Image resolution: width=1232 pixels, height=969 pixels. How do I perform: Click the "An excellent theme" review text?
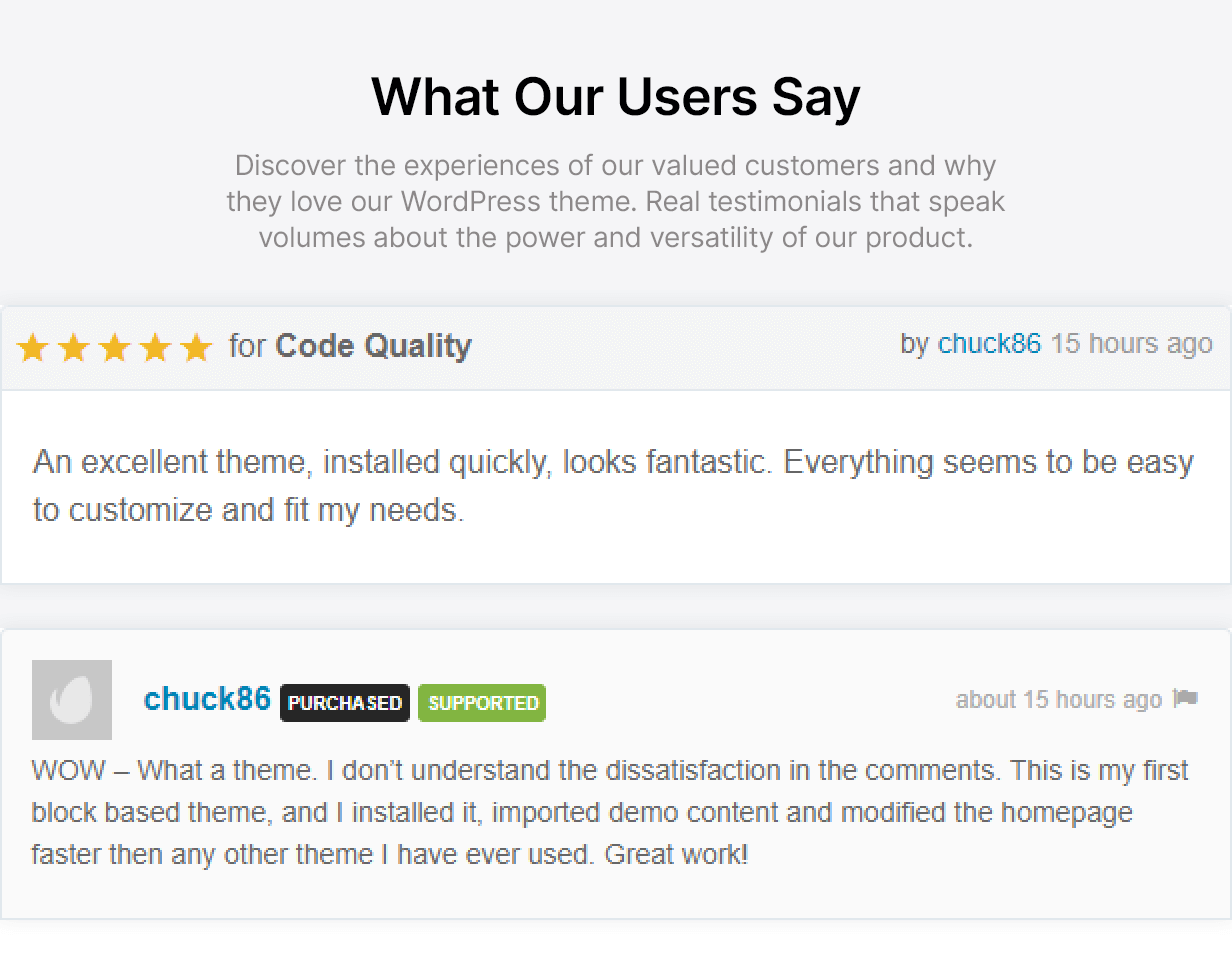pos(613,486)
